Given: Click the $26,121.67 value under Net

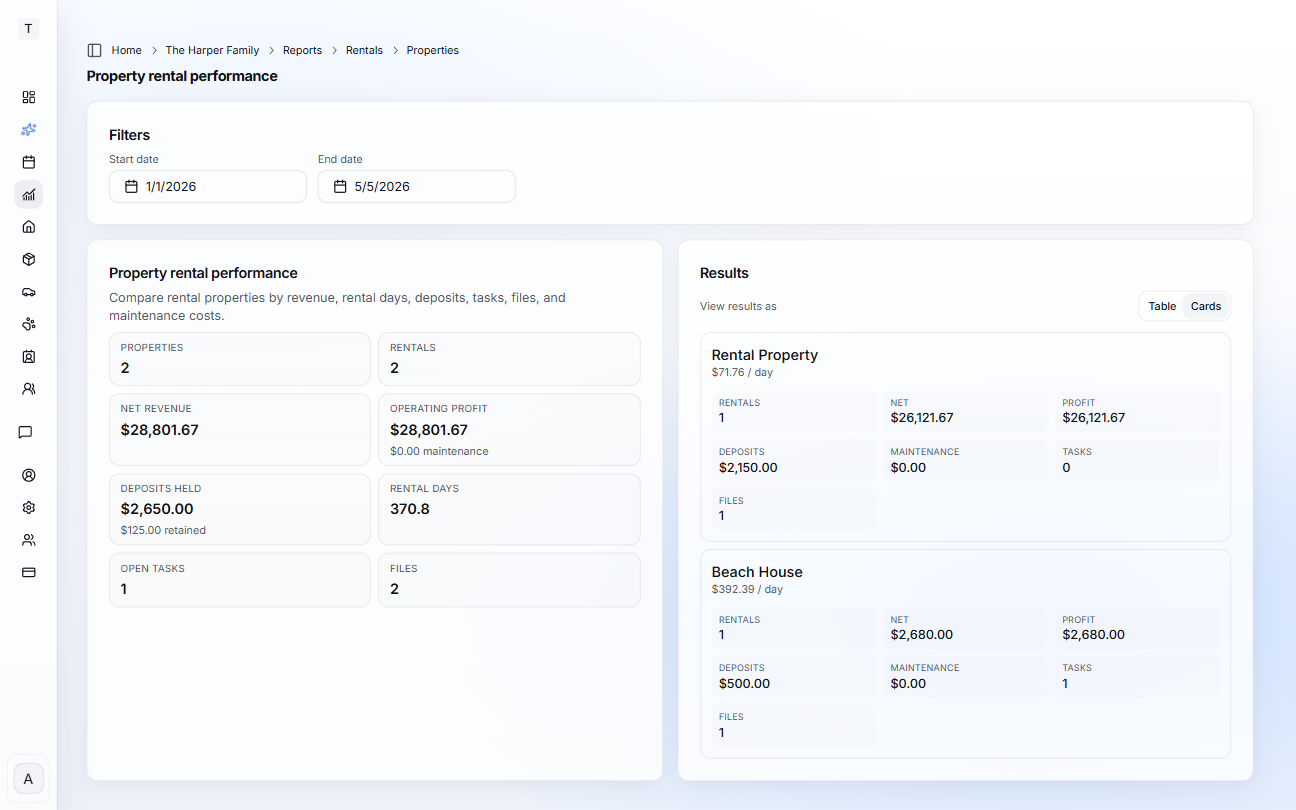Looking at the screenshot, I should click(x=922, y=418).
